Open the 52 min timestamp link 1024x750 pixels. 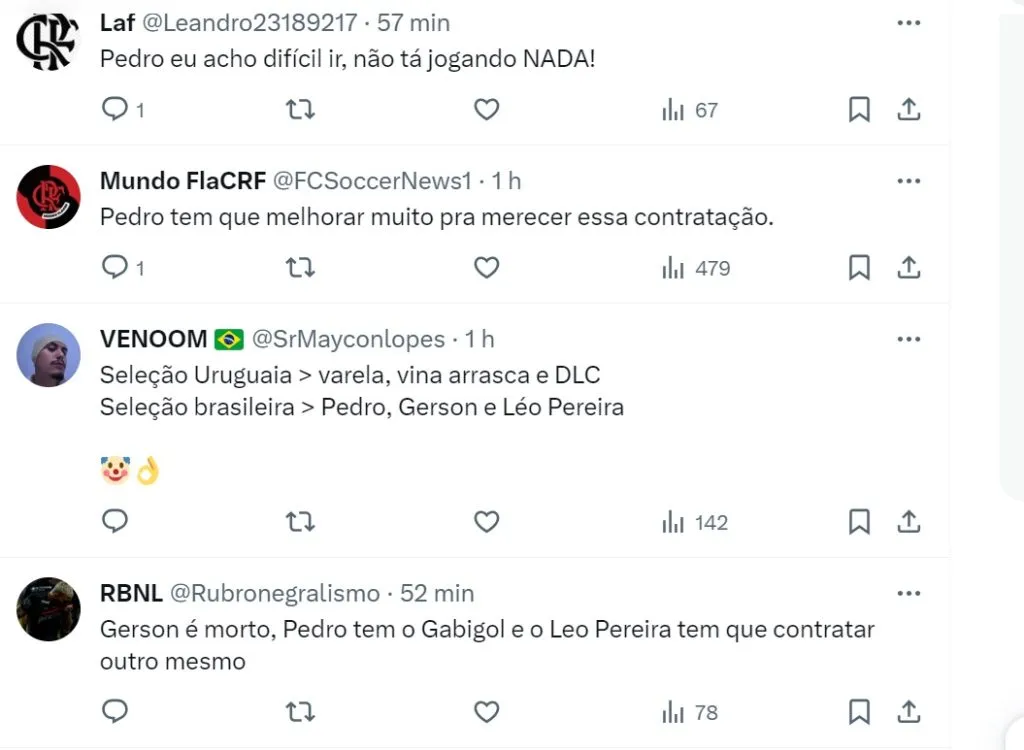437,593
